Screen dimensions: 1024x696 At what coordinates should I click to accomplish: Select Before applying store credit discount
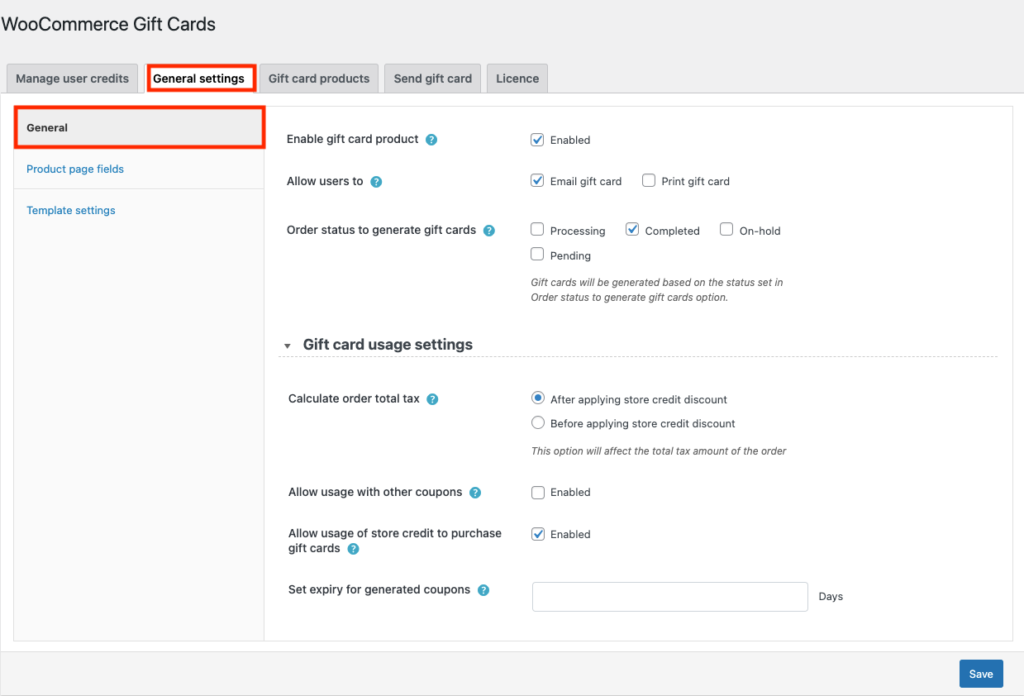[538, 423]
